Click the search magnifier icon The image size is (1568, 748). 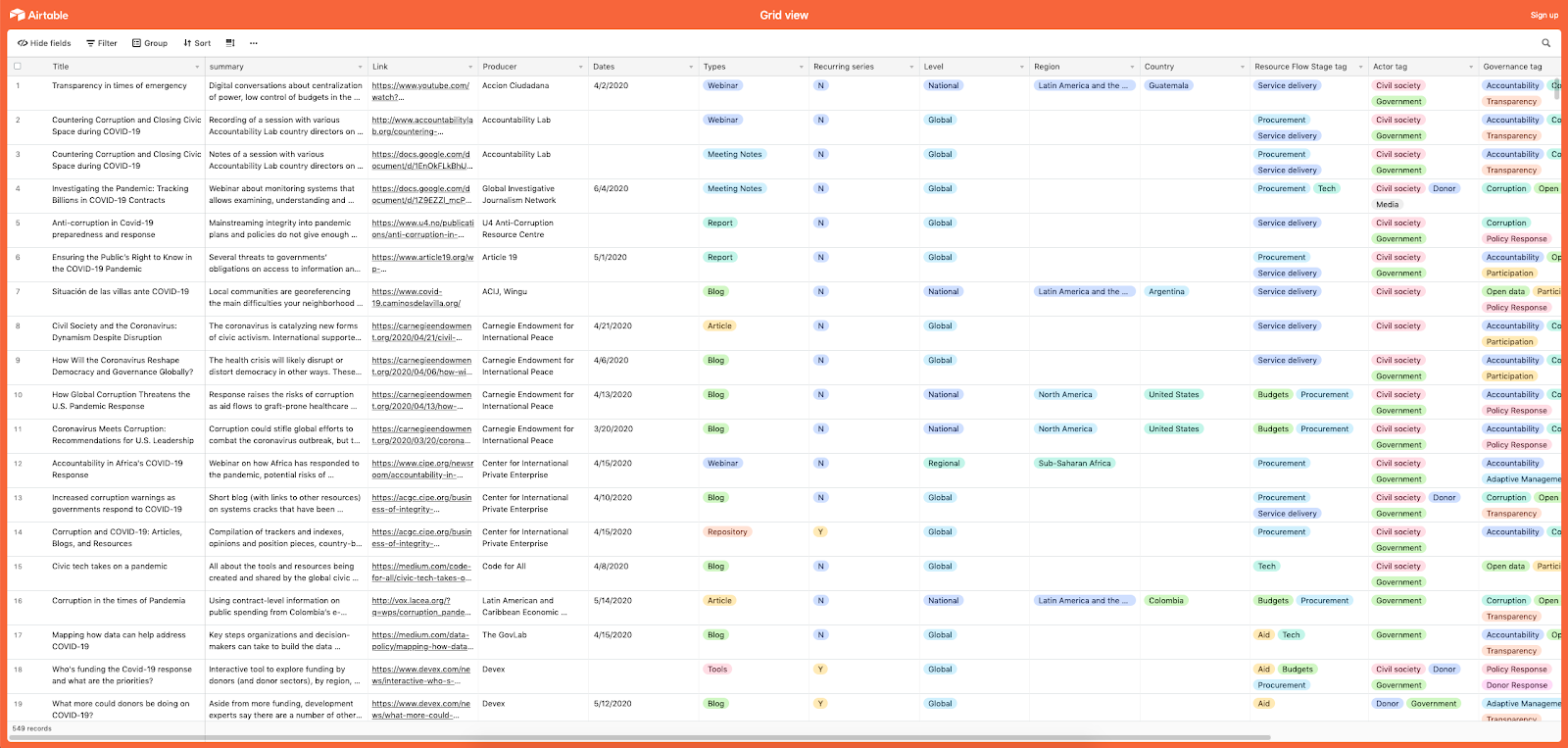click(x=1546, y=43)
